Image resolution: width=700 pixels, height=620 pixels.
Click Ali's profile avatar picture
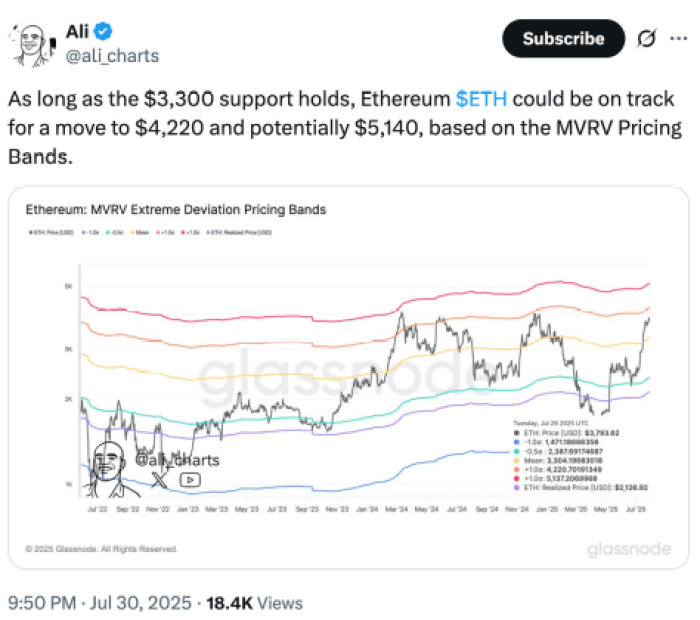(x=33, y=43)
